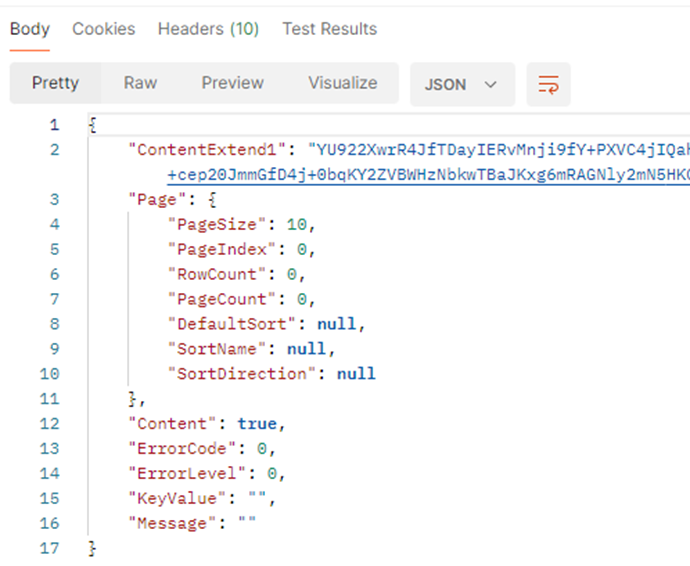Switch to Raw view mode

click(x=140, y=83)
